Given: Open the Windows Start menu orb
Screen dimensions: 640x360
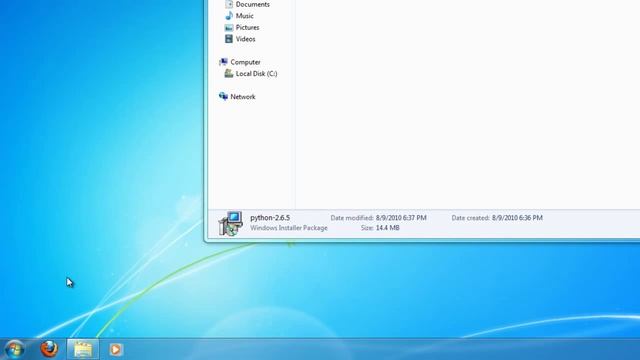Looking at the screenshot, I should coord(14,350).
